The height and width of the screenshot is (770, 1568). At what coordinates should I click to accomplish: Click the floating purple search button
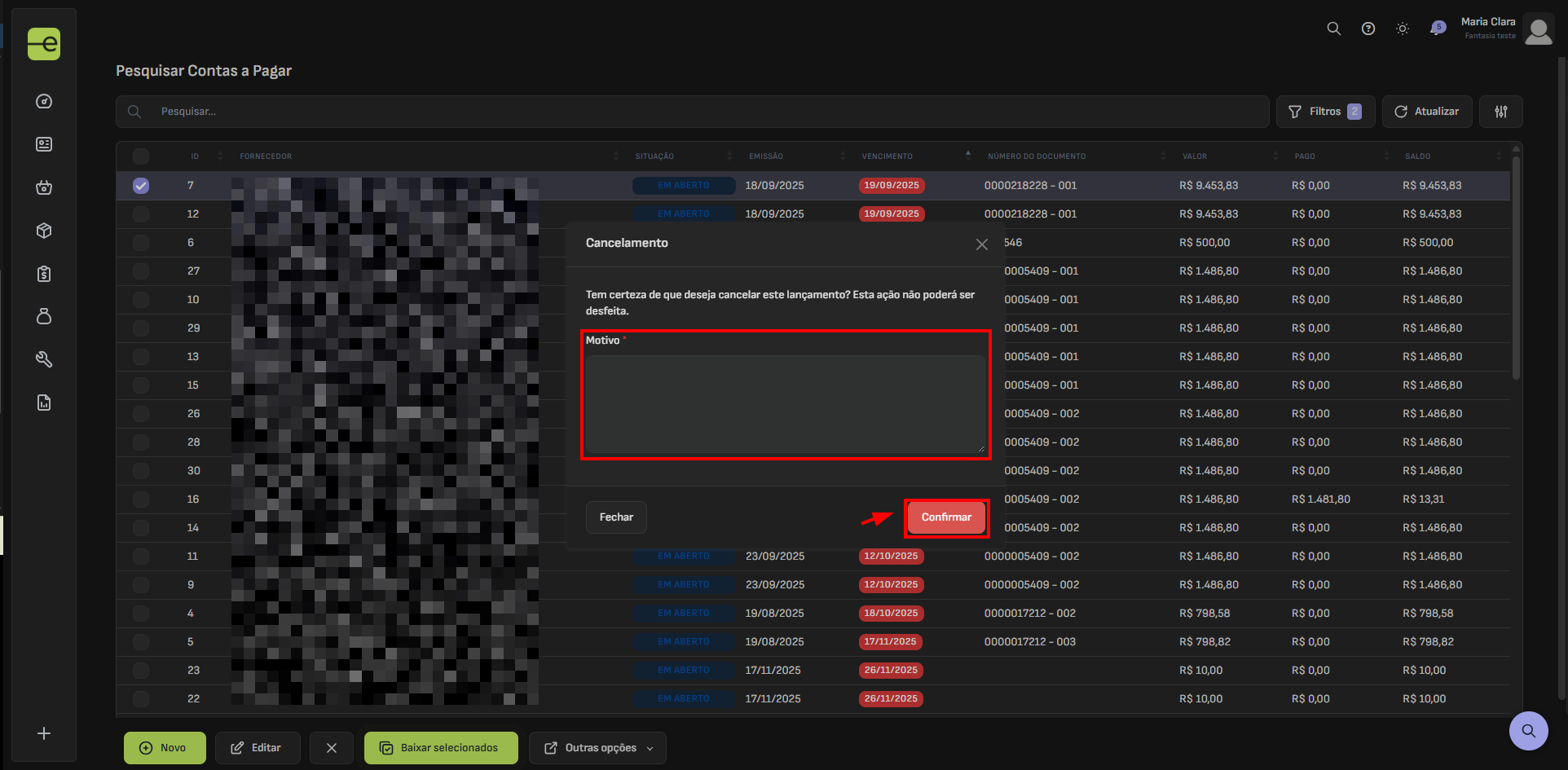(1529, 731)
